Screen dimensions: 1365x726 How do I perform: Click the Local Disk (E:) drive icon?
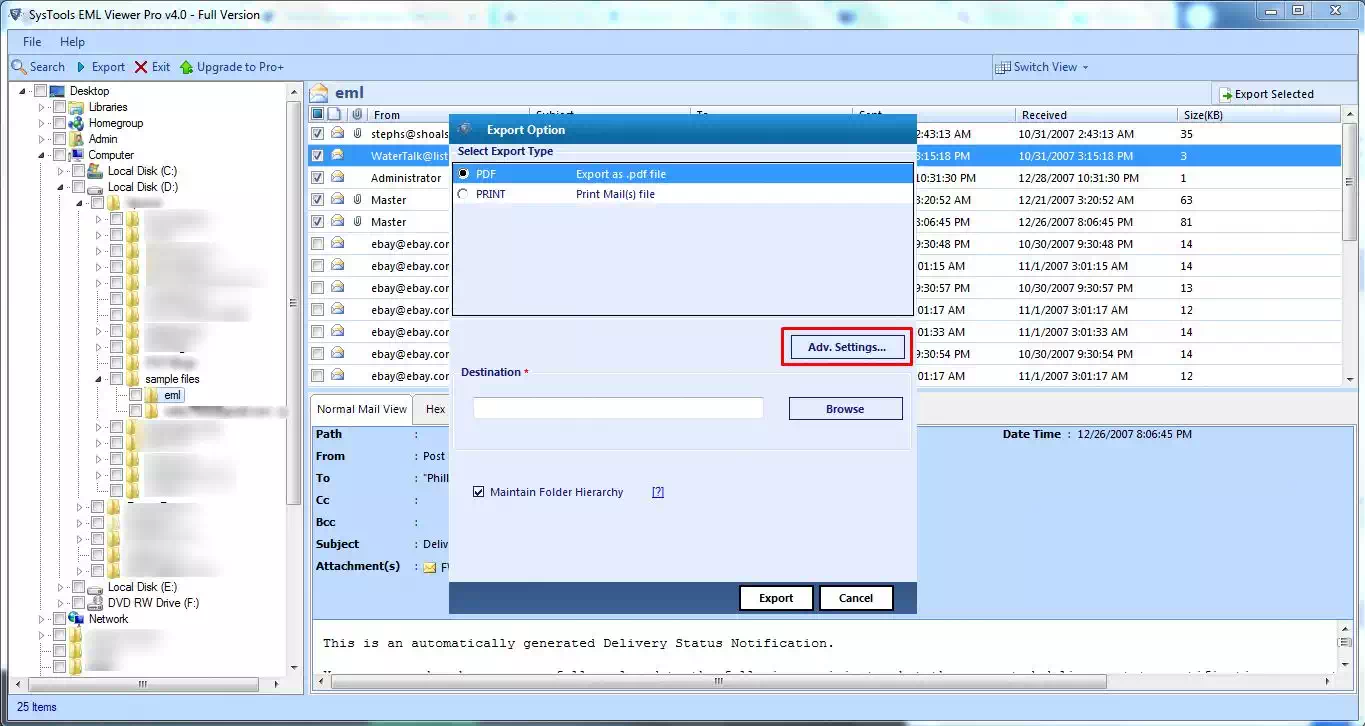coord(95,587)
